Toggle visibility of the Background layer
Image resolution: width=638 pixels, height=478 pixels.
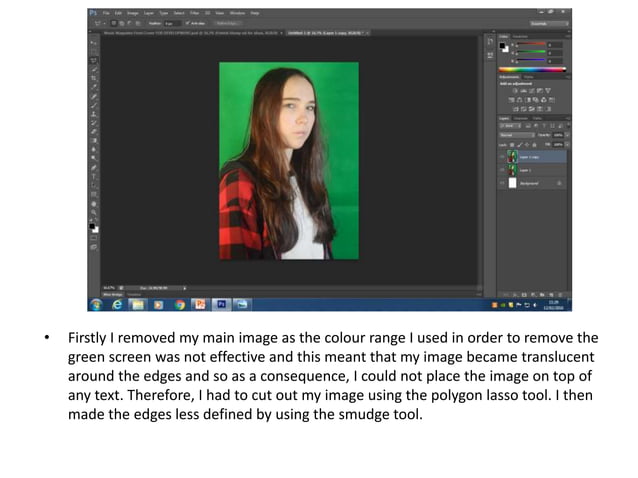(x=502, y=185)
